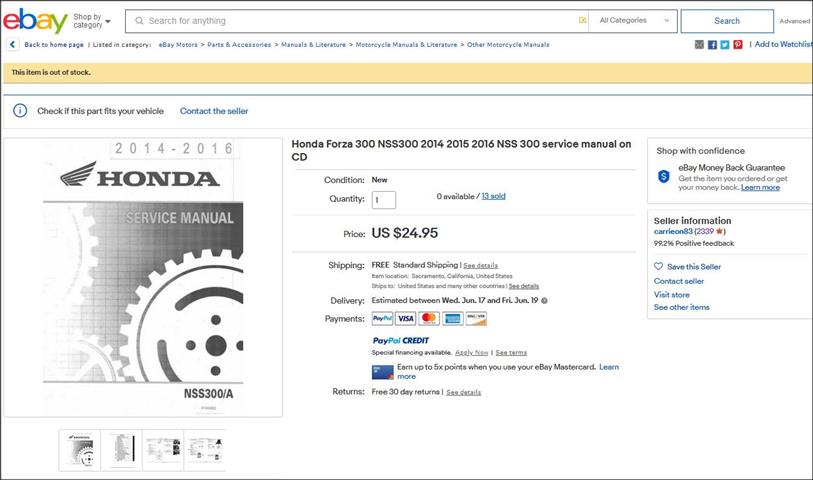Select the second product thumbnail image

click(121, 450)
